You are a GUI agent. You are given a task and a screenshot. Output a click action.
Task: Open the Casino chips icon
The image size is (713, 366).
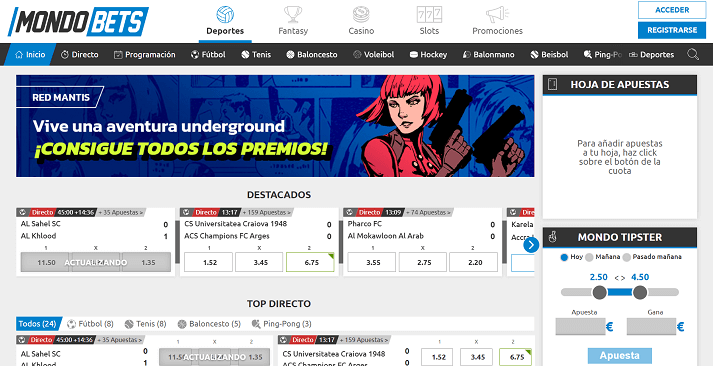point(361,15)
